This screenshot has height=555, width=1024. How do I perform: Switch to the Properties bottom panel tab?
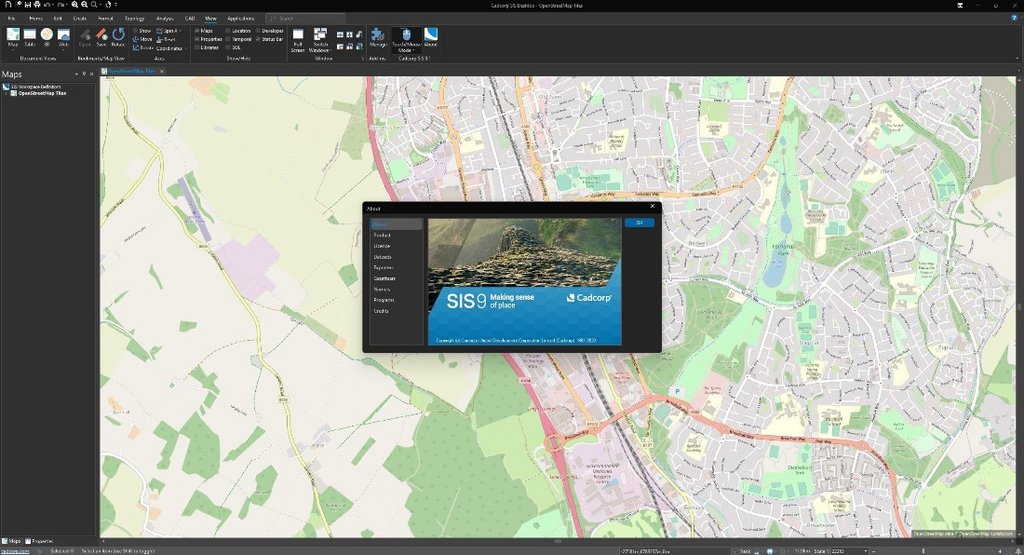(x=40, y=541)
